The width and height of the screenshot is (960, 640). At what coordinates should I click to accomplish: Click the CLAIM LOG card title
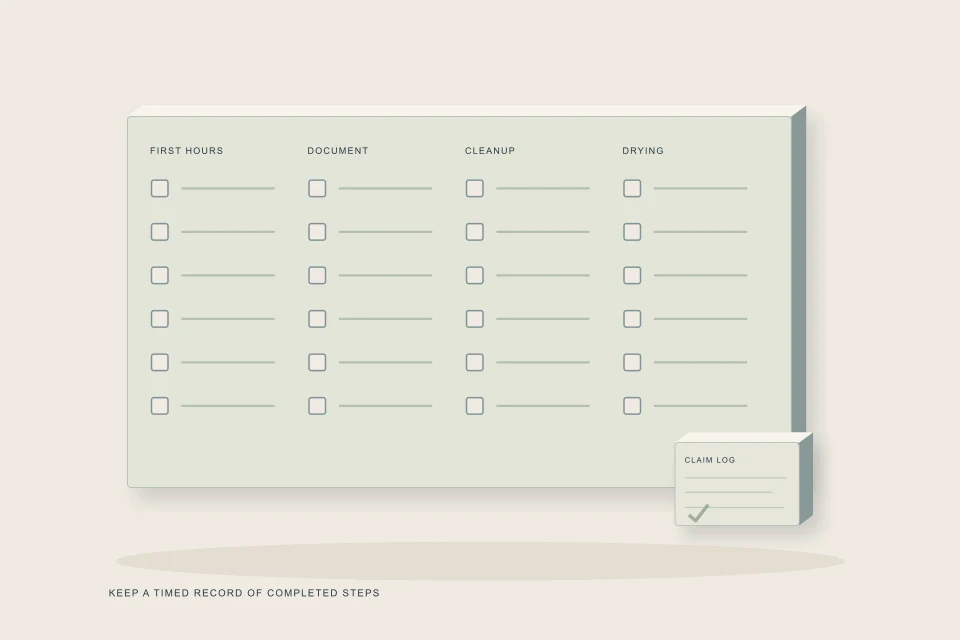[710, 460]
